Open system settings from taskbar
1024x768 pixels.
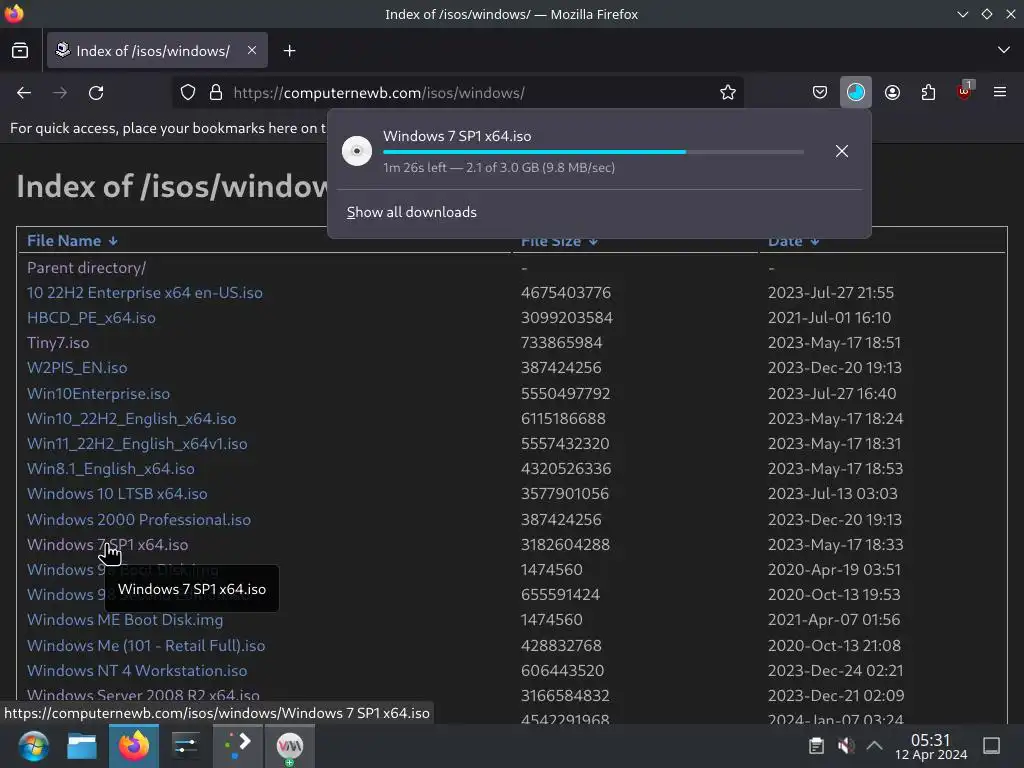tap(185, 746)
